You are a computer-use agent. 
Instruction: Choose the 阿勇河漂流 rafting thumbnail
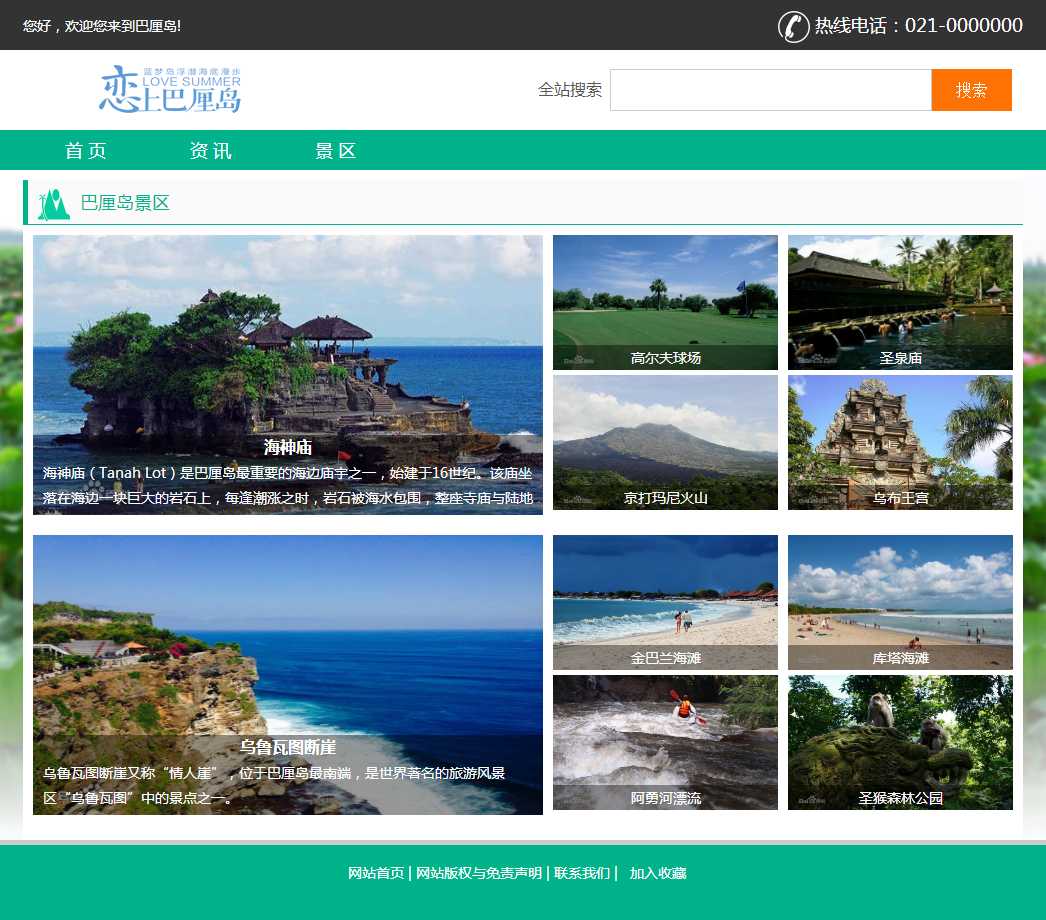[665, 742]
